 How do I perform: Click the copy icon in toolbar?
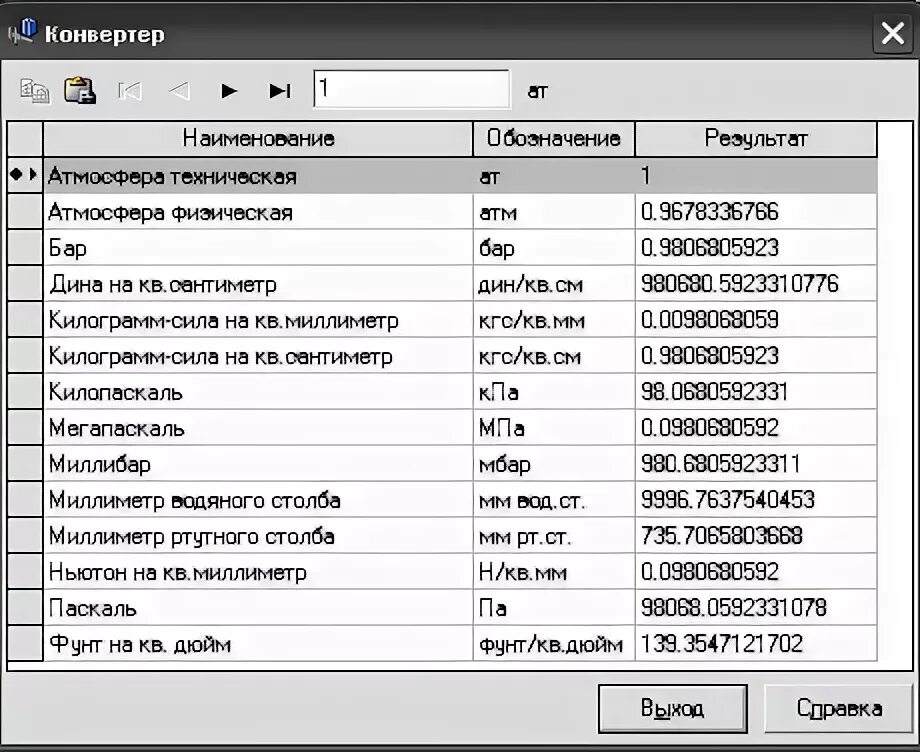click(35, 91)
